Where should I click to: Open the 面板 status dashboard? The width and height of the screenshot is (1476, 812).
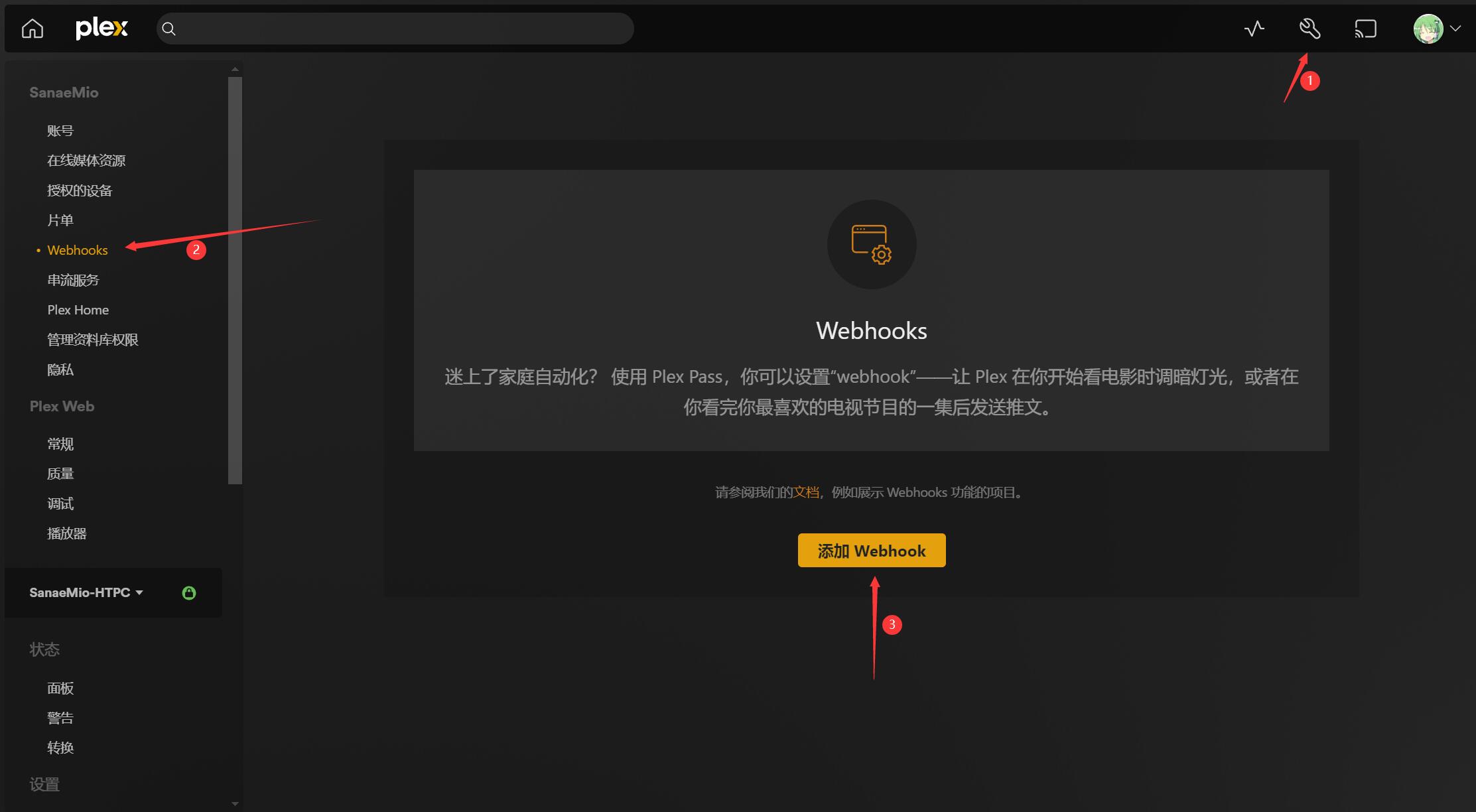point(60,688)
